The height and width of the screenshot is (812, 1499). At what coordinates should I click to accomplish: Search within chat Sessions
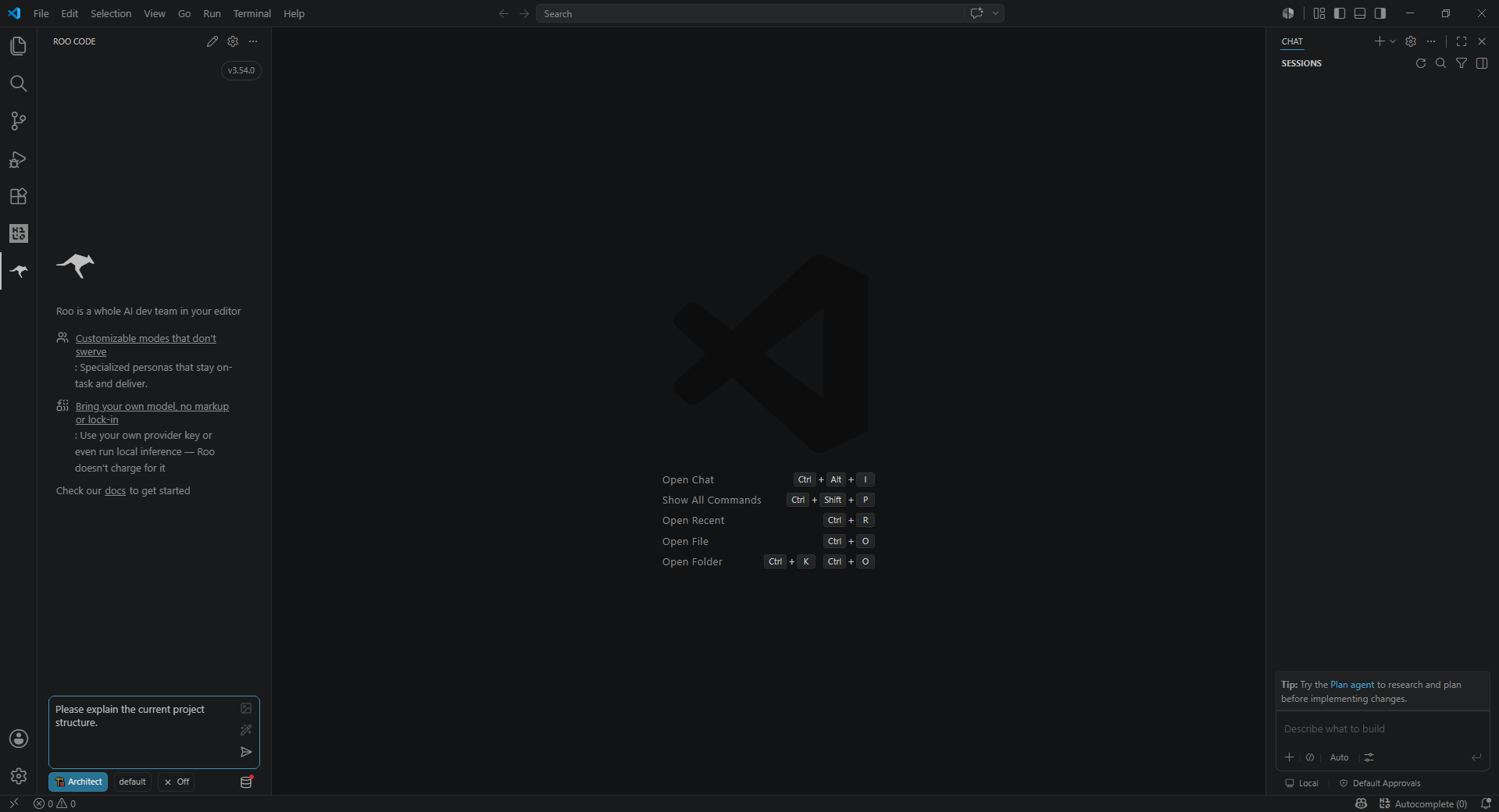1441,63
